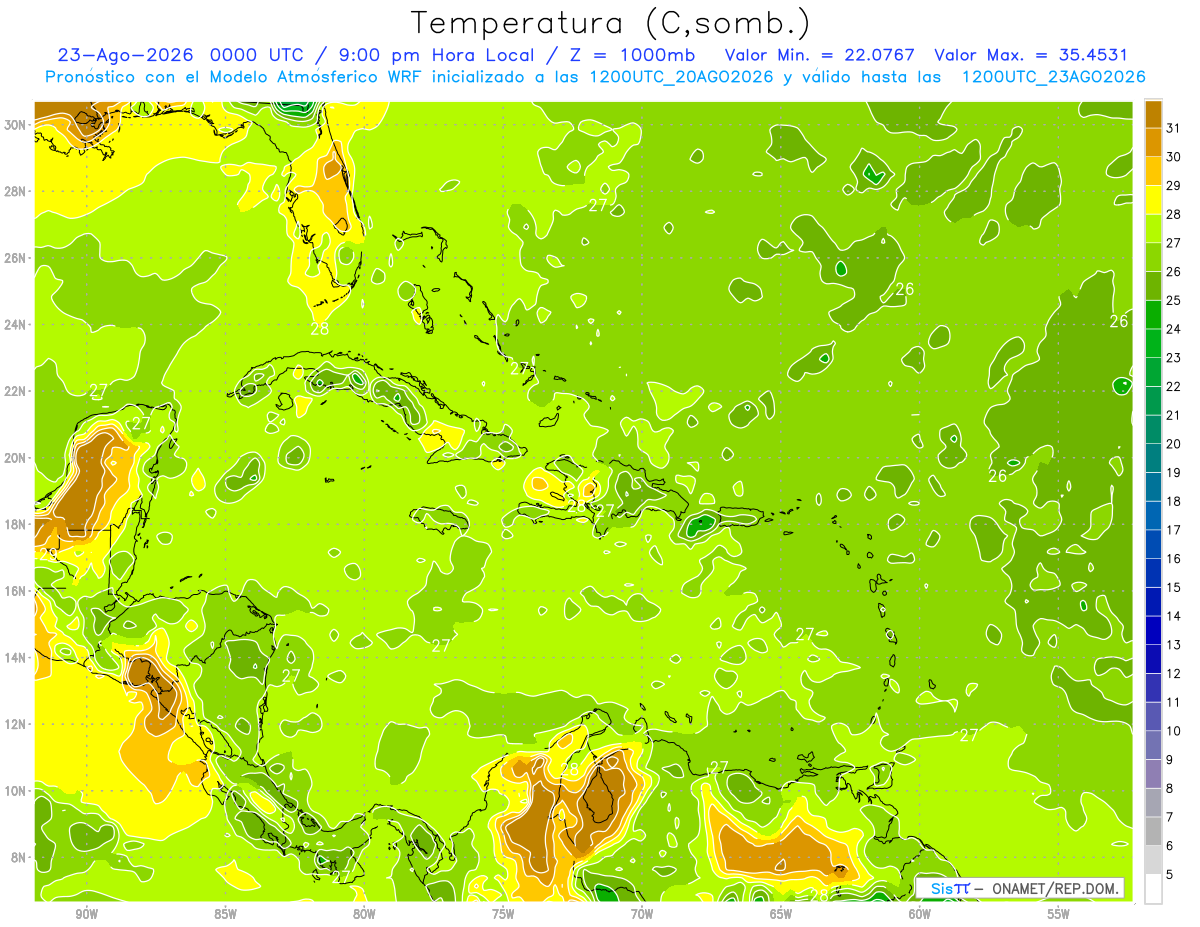Click the 55W longitude axis label
The image size is (1200, 927).
point(1059,914)
